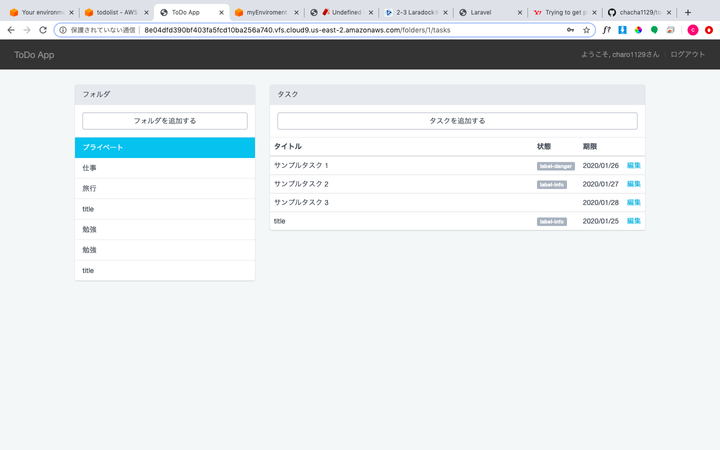
Task: Reload the page with the refresh icon
Action: (43, 30)
